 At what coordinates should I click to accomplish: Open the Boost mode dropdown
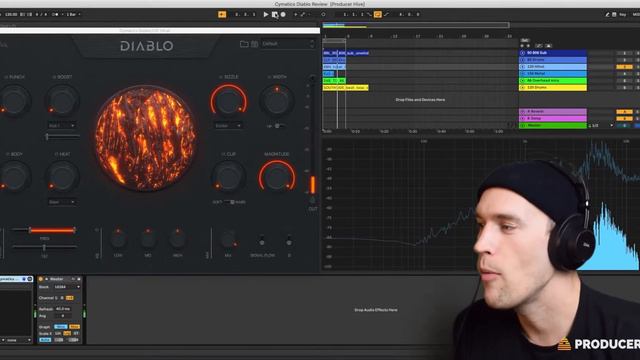(62, 126)
